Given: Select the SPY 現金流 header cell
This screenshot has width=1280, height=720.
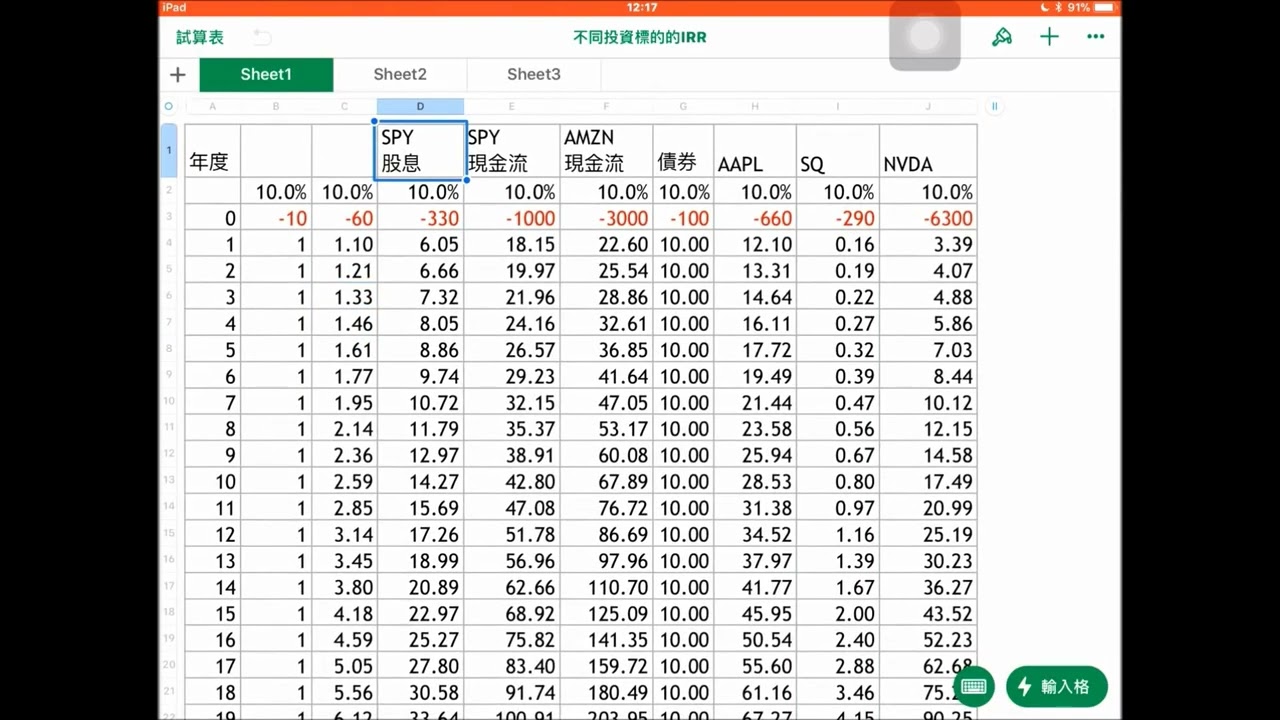Looking at the screenshot, I should coord(512,151).
